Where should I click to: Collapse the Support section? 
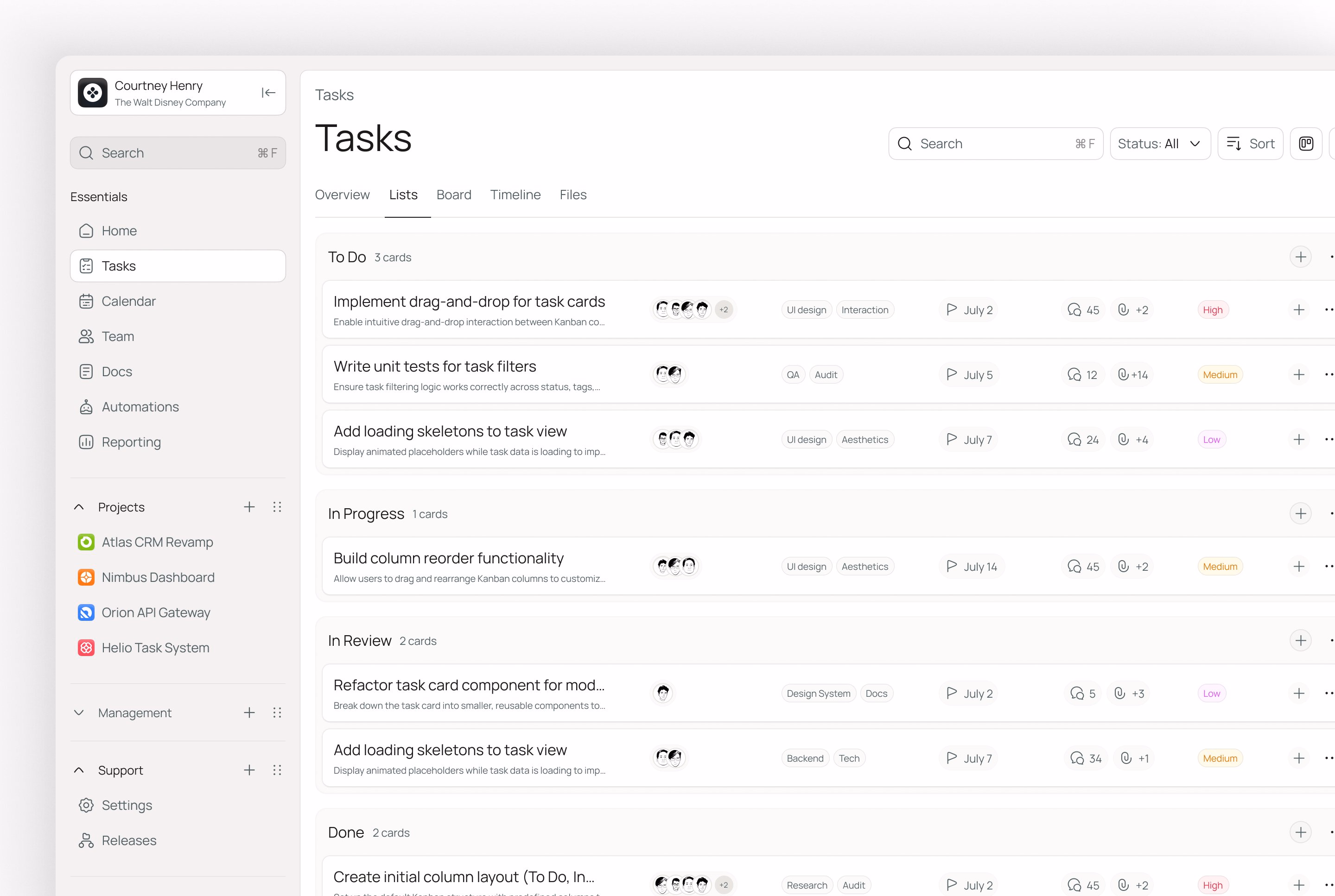[79, 770]
